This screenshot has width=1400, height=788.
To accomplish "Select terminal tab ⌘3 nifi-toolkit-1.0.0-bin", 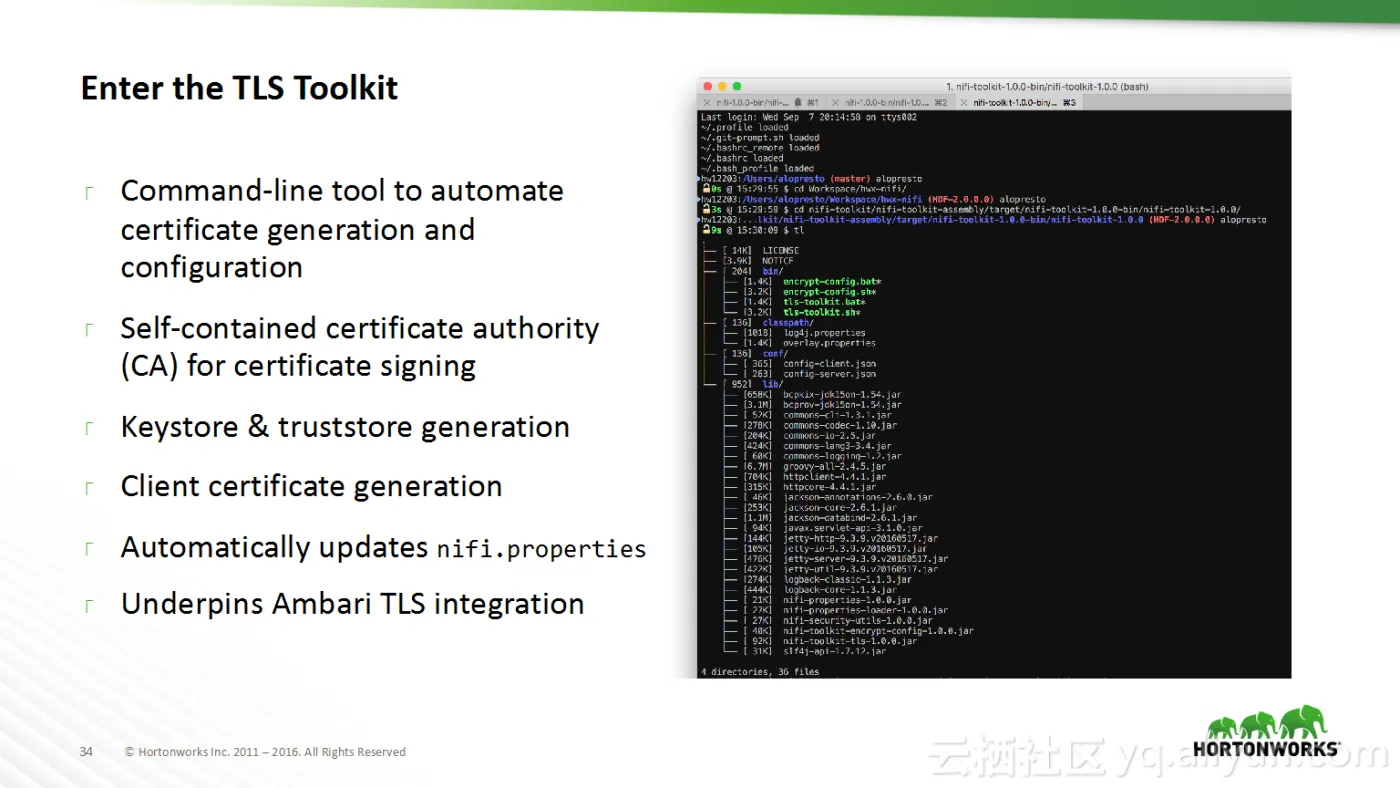I will 1018,102.
